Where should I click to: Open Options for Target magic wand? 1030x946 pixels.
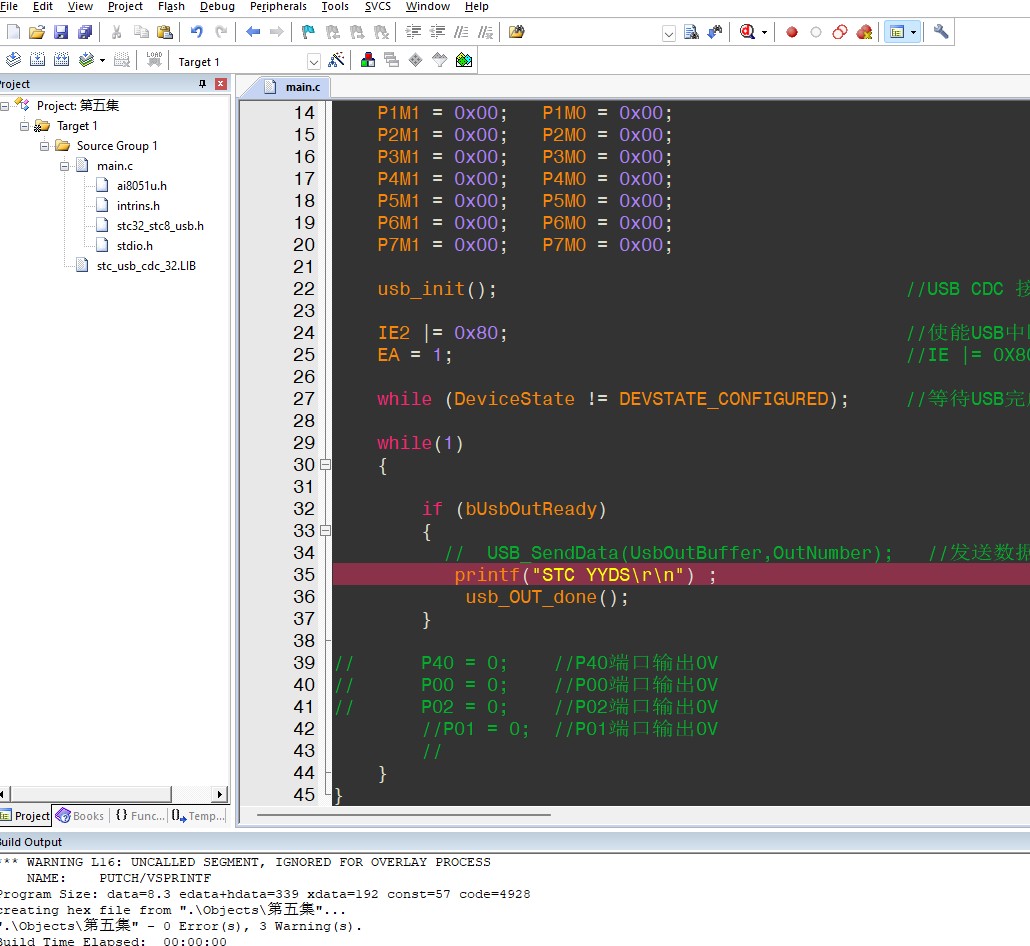click(x=336, y=60)
